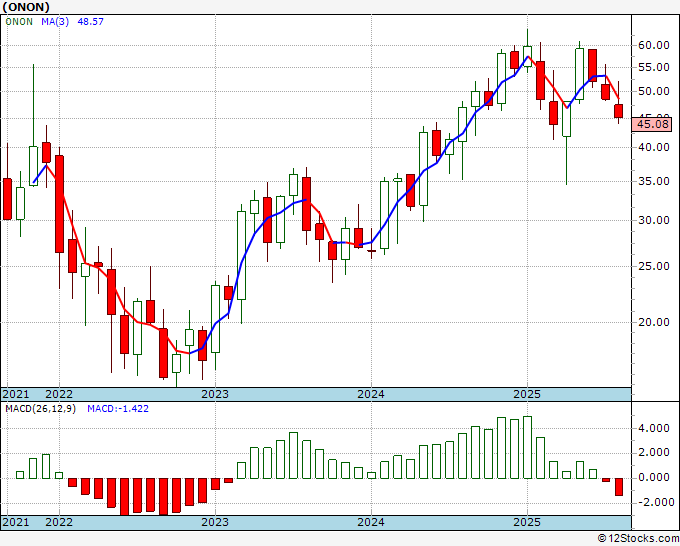Click the 25.00 price axis label
The height and width of the screenshot is (546, 680).
654,266
